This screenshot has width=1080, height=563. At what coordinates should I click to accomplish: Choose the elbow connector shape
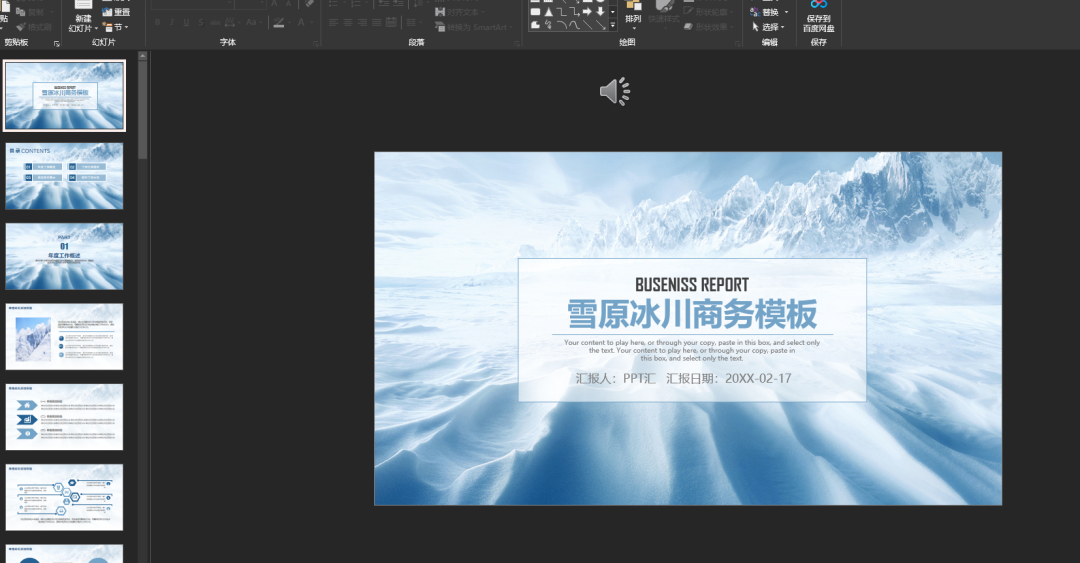point(561,12)
